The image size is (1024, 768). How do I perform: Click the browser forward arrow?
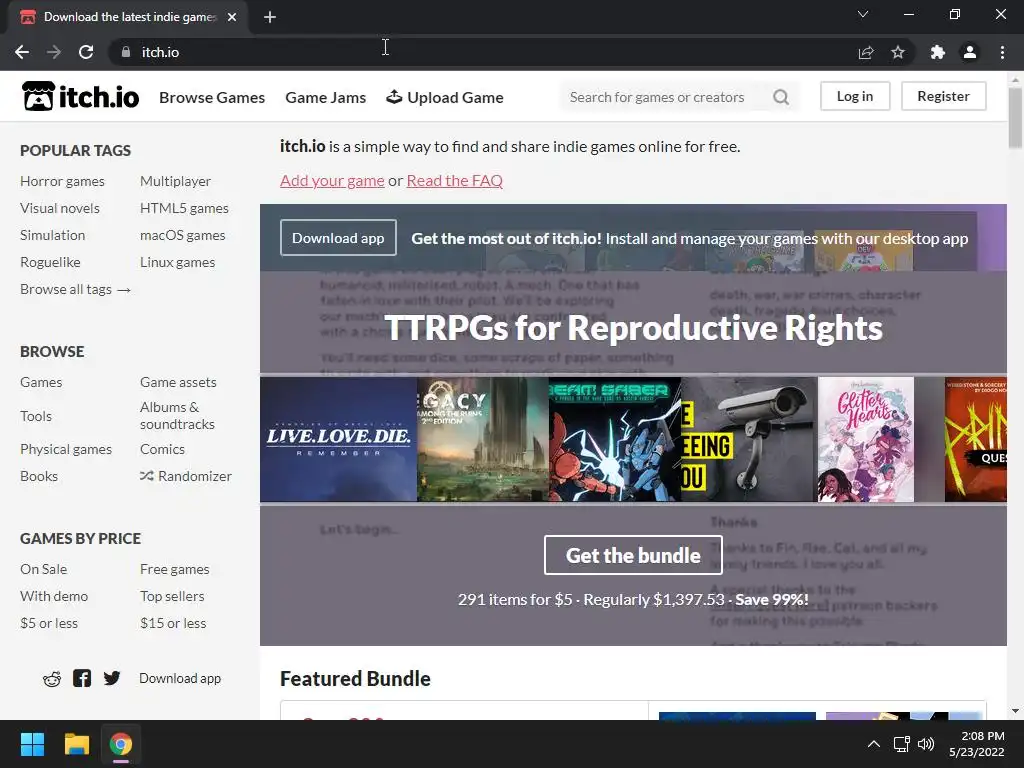click(54, 52)
